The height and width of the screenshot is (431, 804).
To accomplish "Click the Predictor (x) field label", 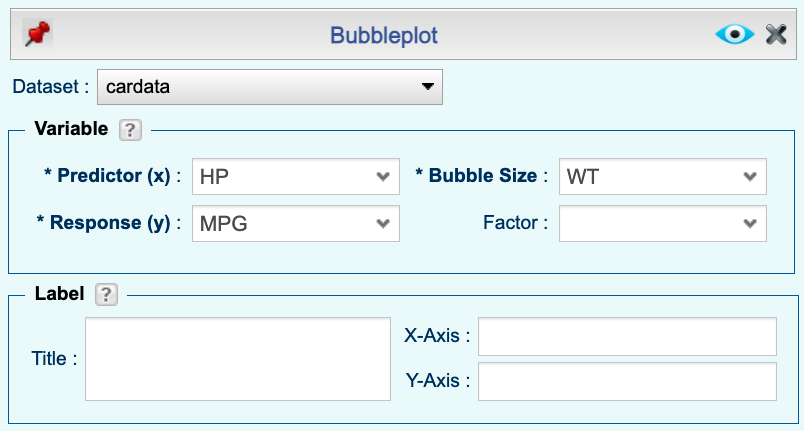I will [x=112, y=176].
